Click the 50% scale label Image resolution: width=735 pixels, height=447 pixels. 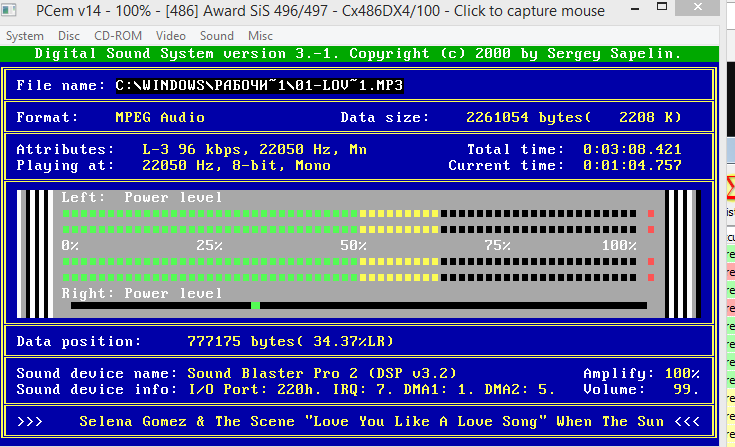click(x=353, y=246)
